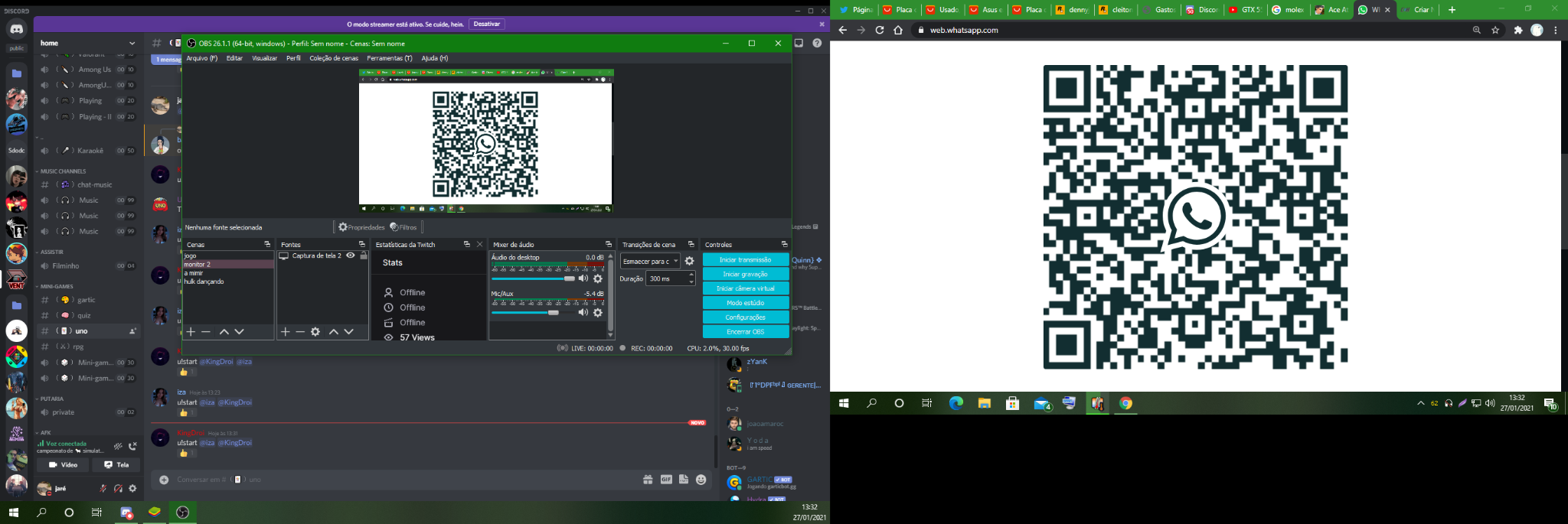
Task: Open Discord emoji picker
Action: click(701, 480)
